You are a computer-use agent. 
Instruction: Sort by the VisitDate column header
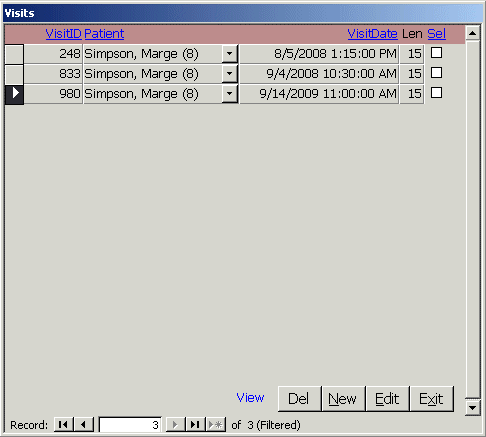point(372,34)
